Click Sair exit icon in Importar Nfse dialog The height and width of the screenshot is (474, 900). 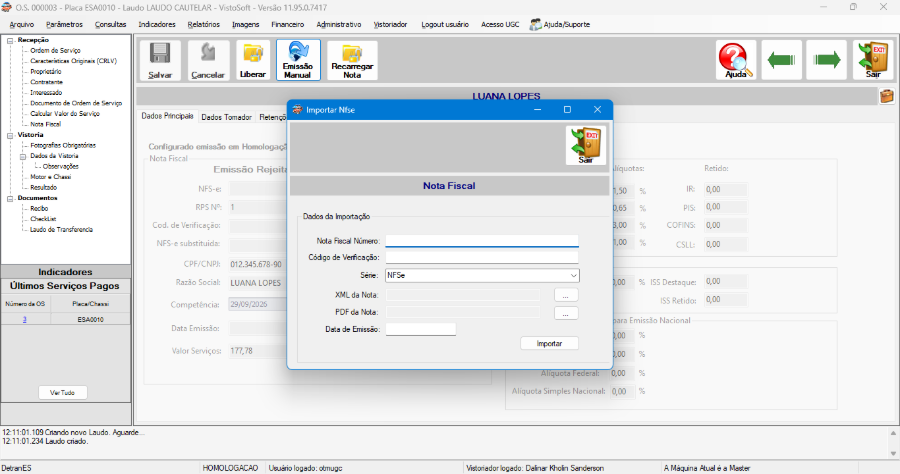click(x=585, y=146)
